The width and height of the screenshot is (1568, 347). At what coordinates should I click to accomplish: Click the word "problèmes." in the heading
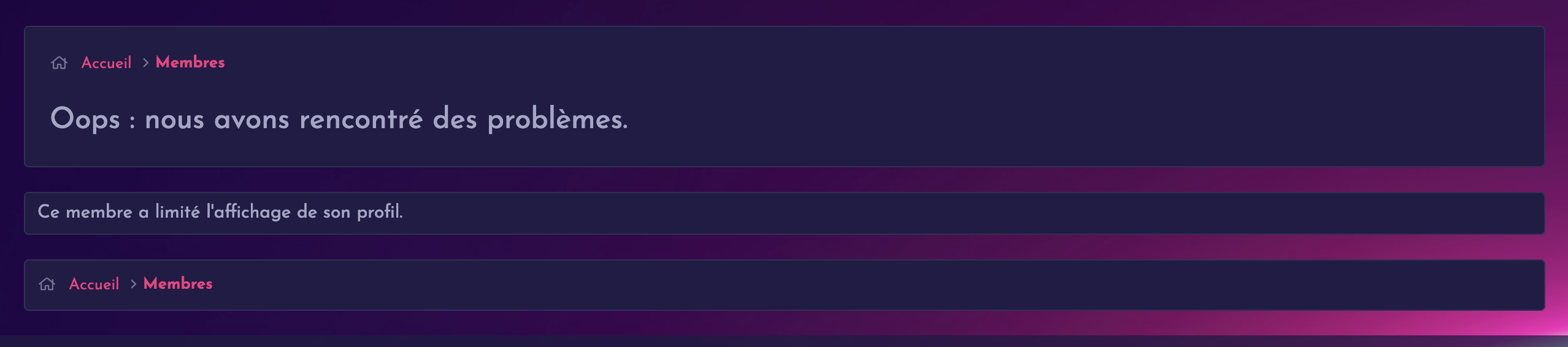pos(558,118)
